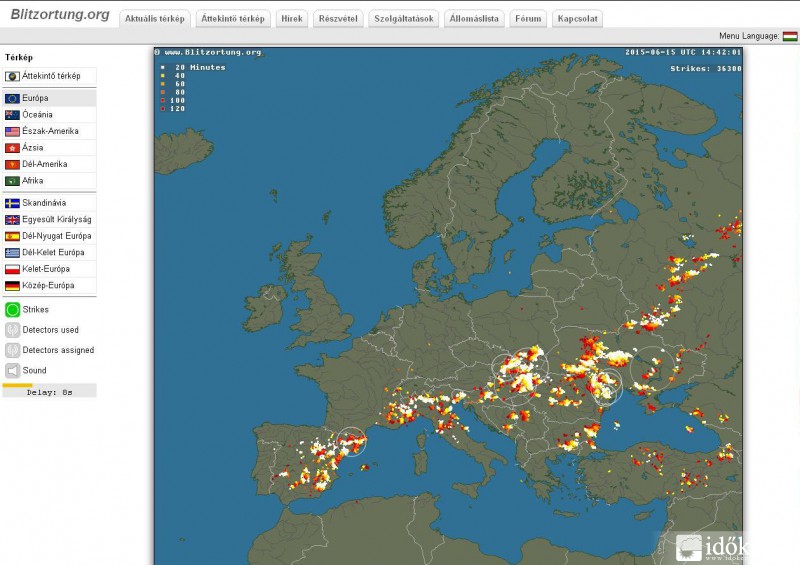Click the flag icon next to Afrika
The image size is (800, 565).
pyautogui.click(x=12, y=181)
